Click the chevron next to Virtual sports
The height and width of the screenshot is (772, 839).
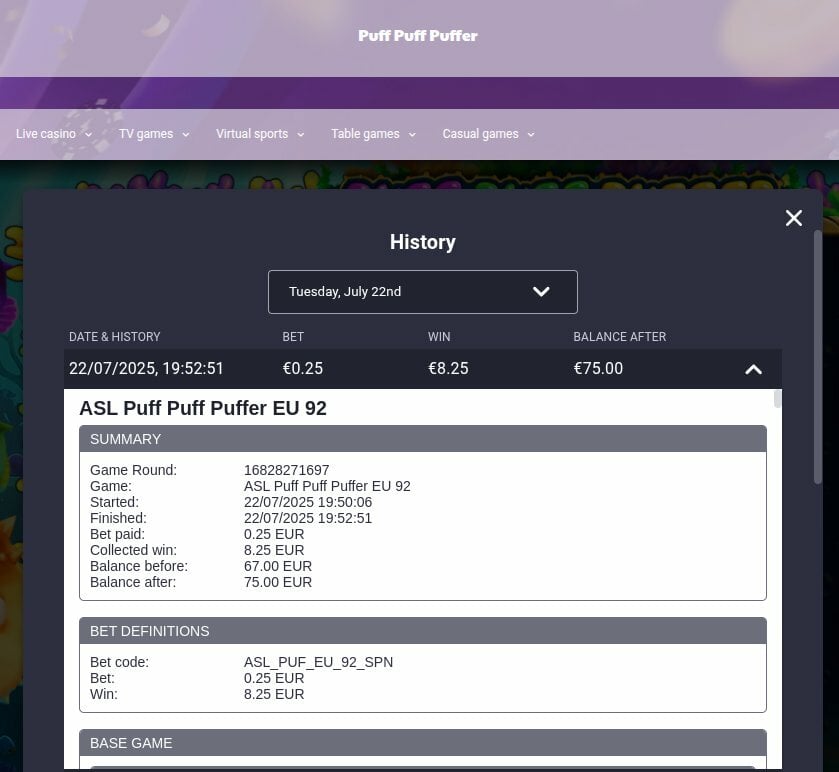point(301,135)
